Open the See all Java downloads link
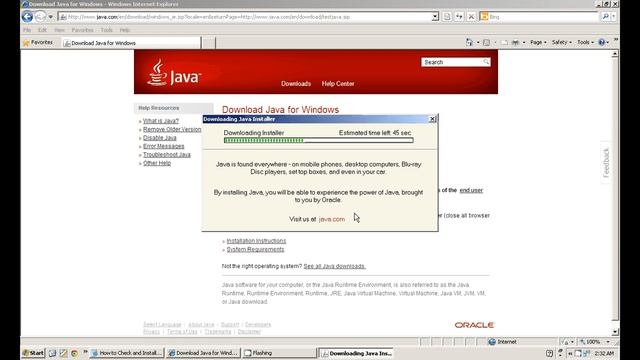This screenshot has width=640, height=360. click(x=335, y=266)
